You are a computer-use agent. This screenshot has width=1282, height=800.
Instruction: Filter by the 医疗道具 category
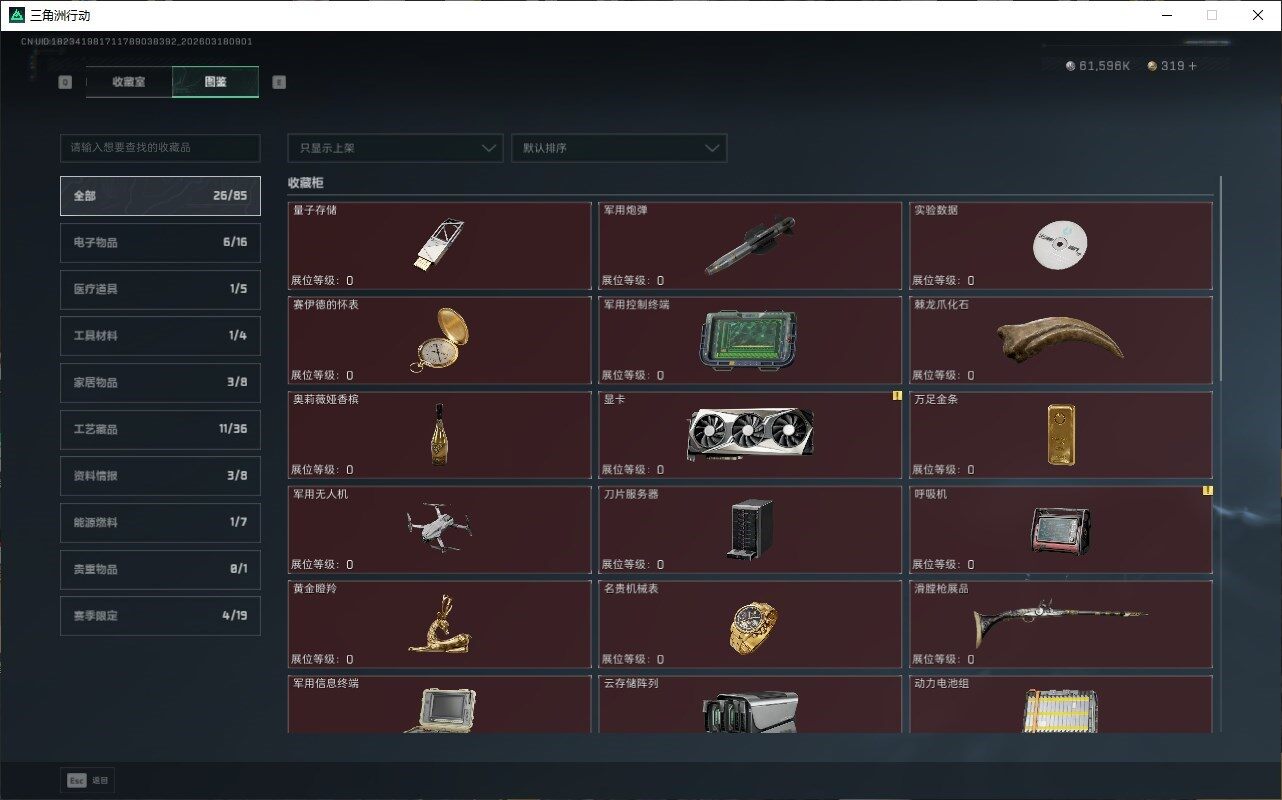[160, 289]
